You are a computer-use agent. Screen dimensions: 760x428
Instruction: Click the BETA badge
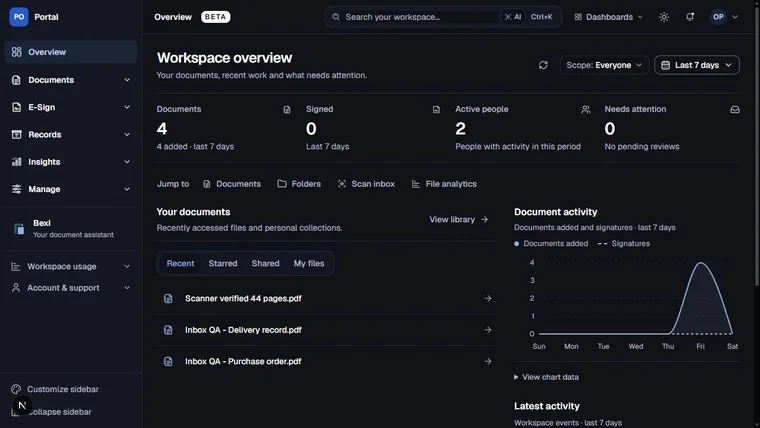tap(215, 17)
